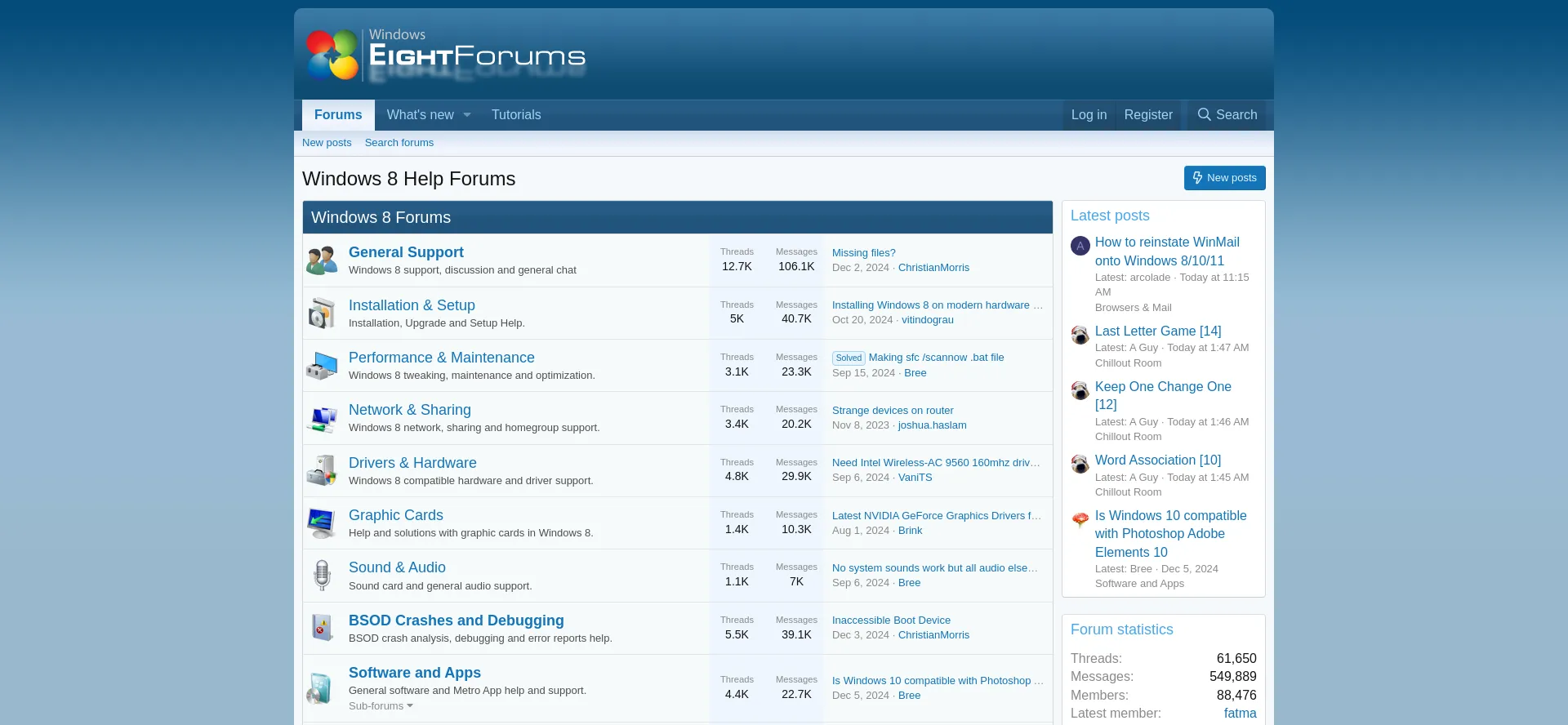Screen dimensions: 1568x725
Task: Open joshua.haslam's user profile
Action: (x=933, y=425)
